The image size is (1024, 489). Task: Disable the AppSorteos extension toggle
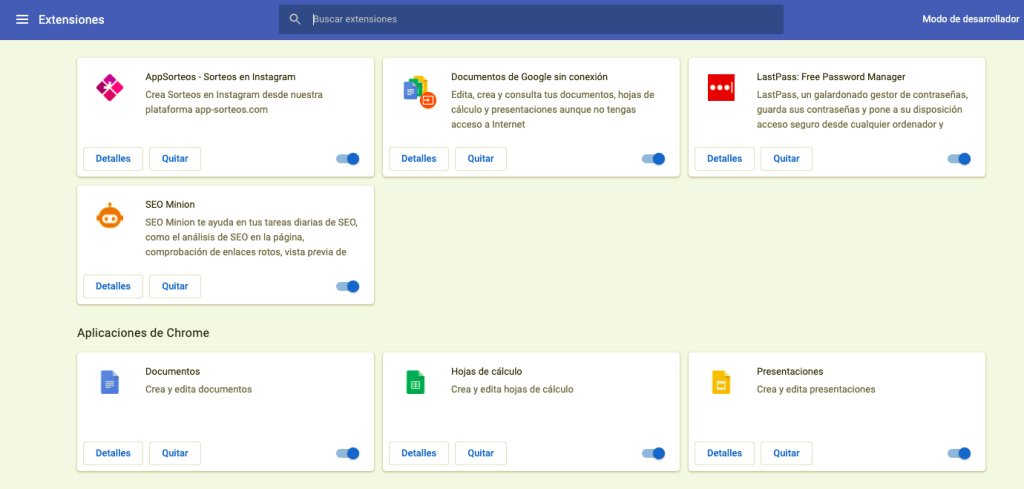tap(347, 159)
